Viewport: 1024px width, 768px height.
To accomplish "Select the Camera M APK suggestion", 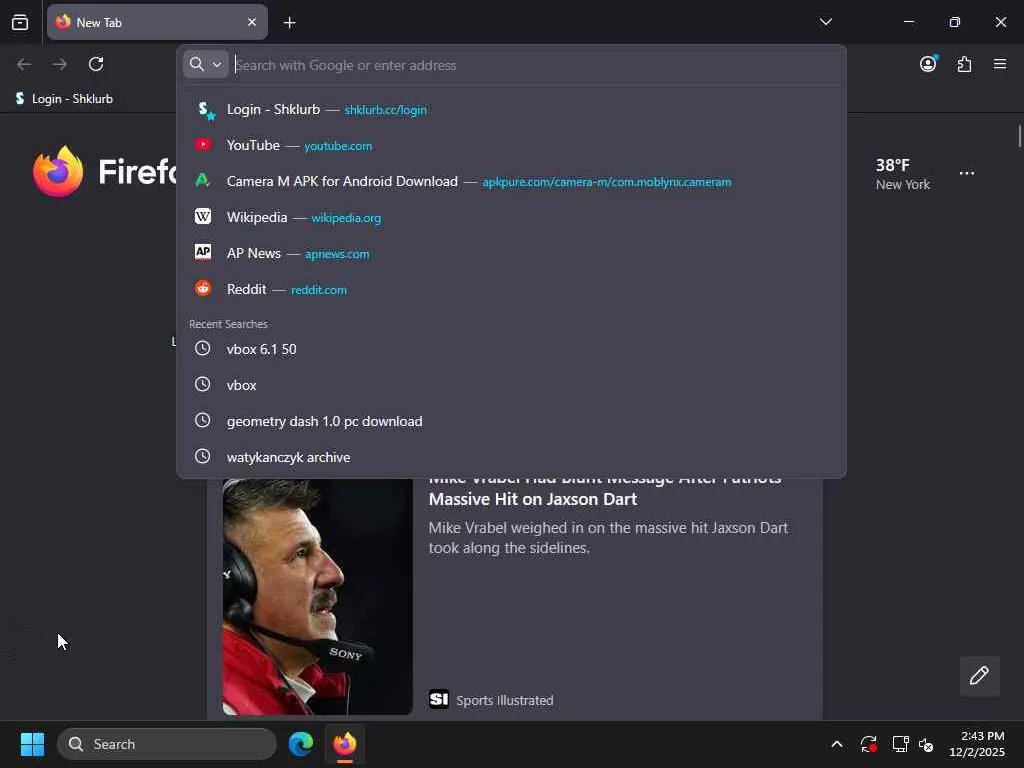I will coord(511,182).
